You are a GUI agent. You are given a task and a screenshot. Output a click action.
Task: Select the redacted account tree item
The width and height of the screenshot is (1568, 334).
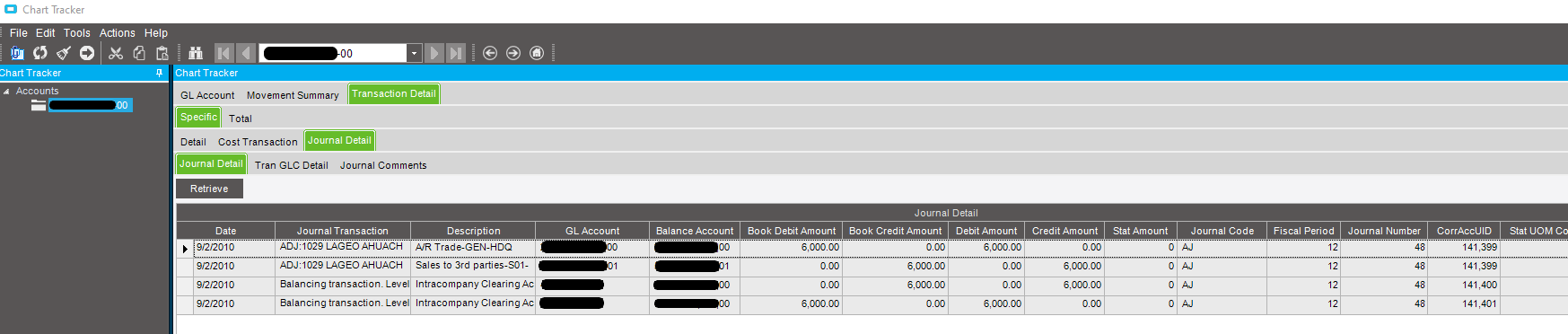(91, 105)
